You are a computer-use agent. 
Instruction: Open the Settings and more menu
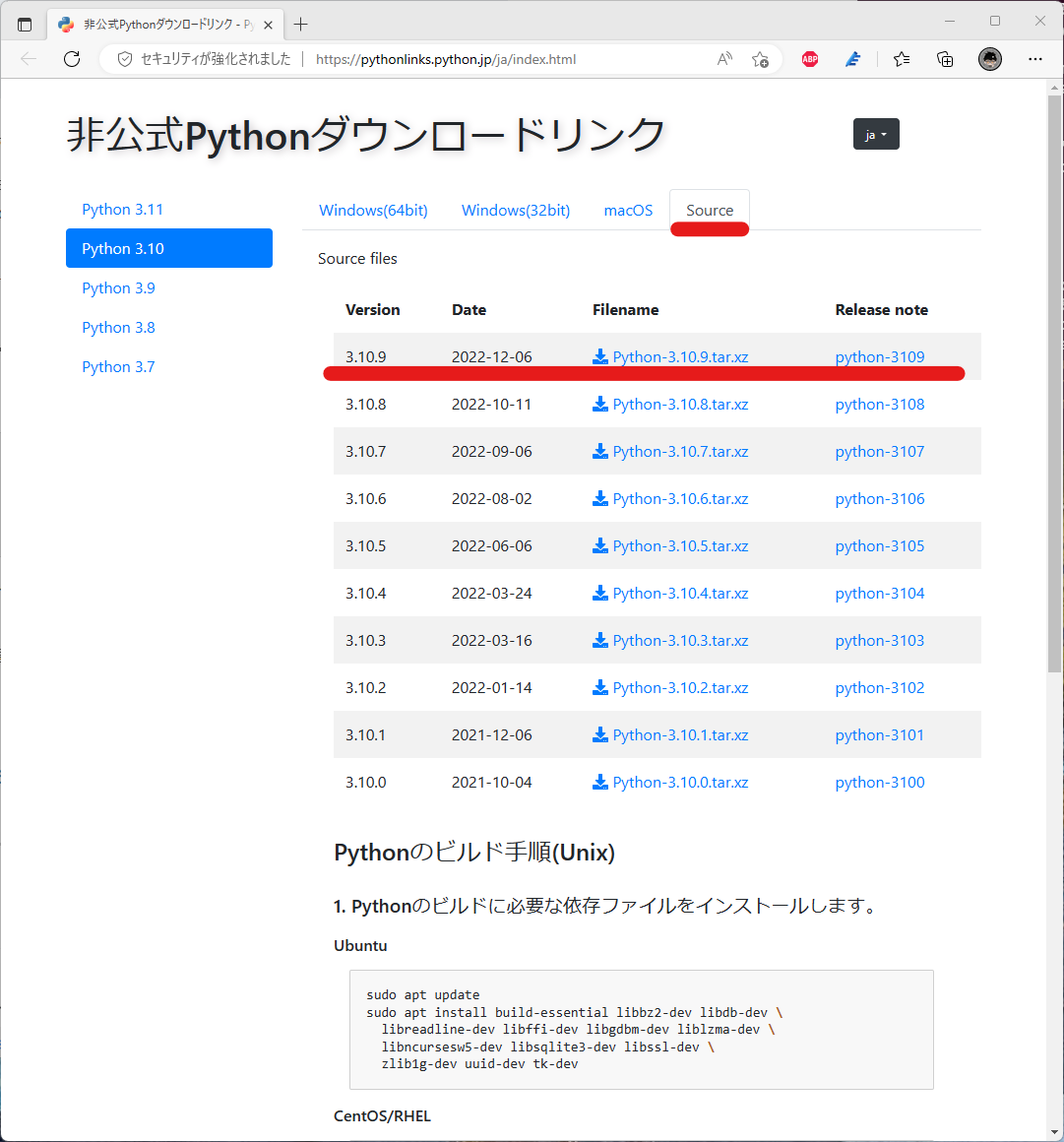point(1034,59)
